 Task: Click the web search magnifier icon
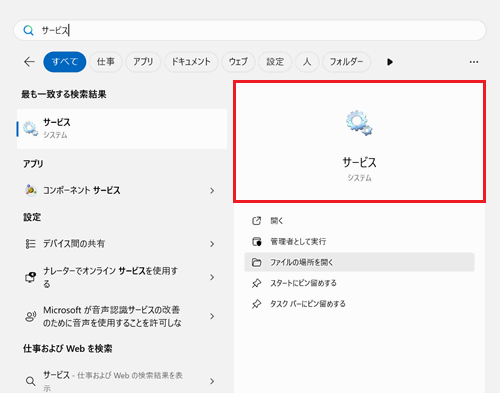point(31,381)
